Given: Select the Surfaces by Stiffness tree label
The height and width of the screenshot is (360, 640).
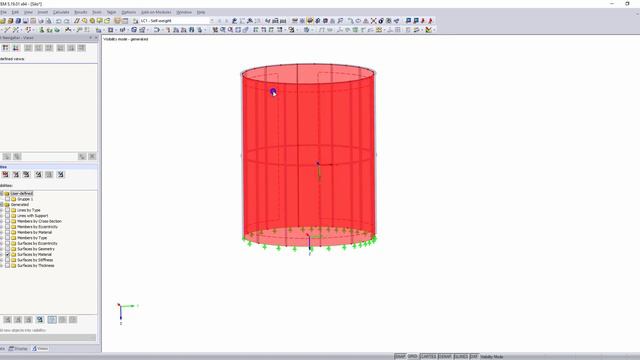Looking at the screenshot, I should 35,260.
